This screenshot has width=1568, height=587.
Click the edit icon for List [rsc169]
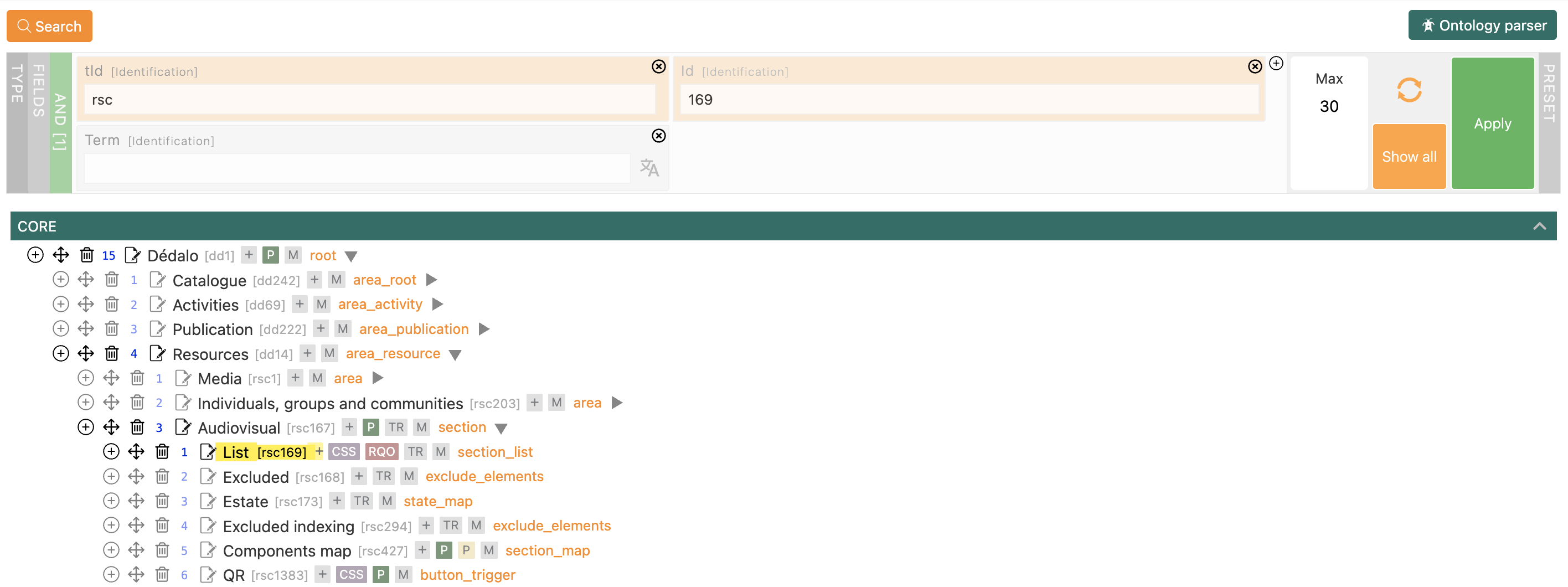[209, 451]
